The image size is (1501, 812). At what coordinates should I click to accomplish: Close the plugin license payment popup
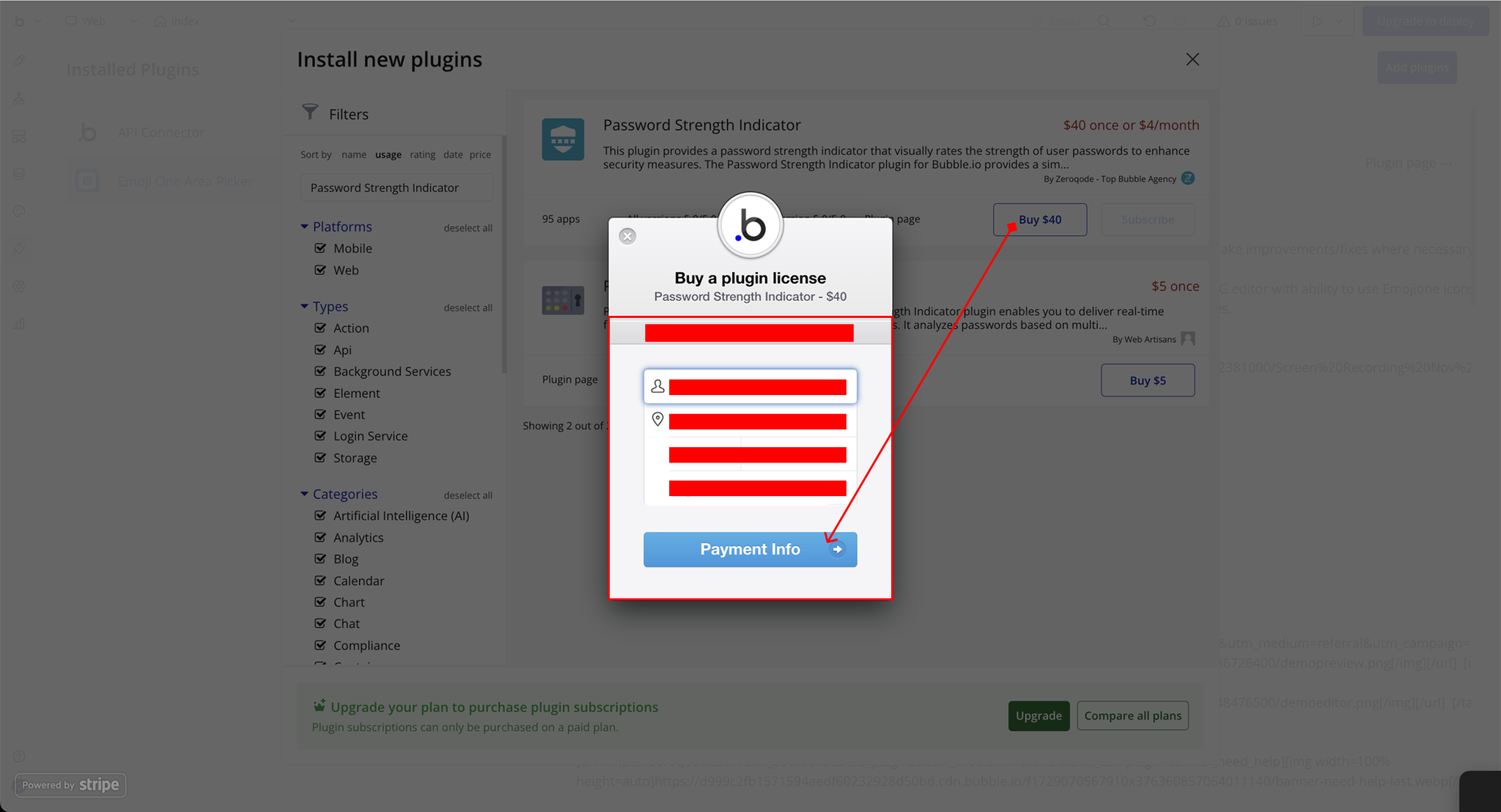coord(627,236)
